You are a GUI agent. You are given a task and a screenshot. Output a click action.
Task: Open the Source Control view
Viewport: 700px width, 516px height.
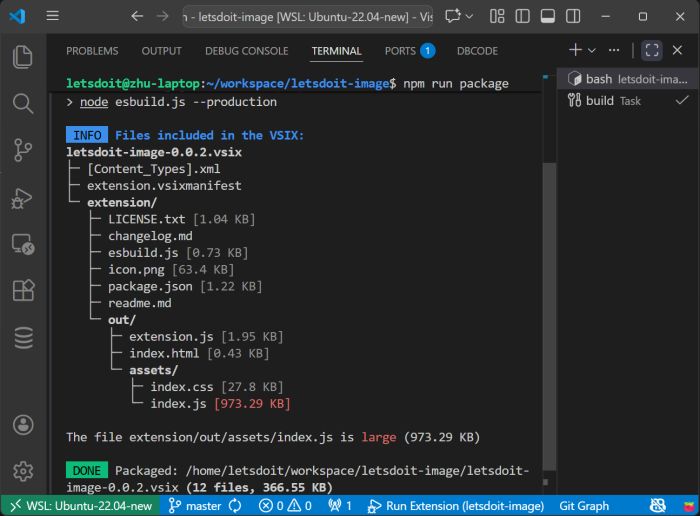[x=23, y=150]
